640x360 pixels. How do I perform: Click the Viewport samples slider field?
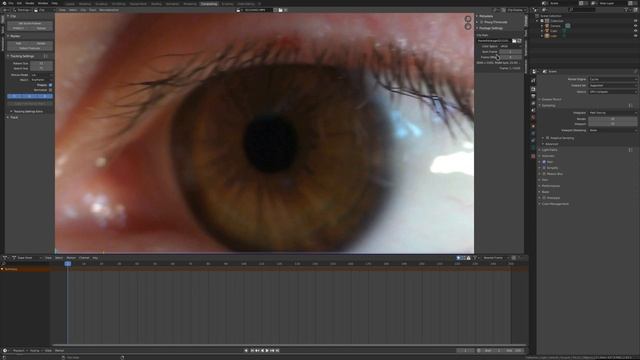[x=612, y=124]
